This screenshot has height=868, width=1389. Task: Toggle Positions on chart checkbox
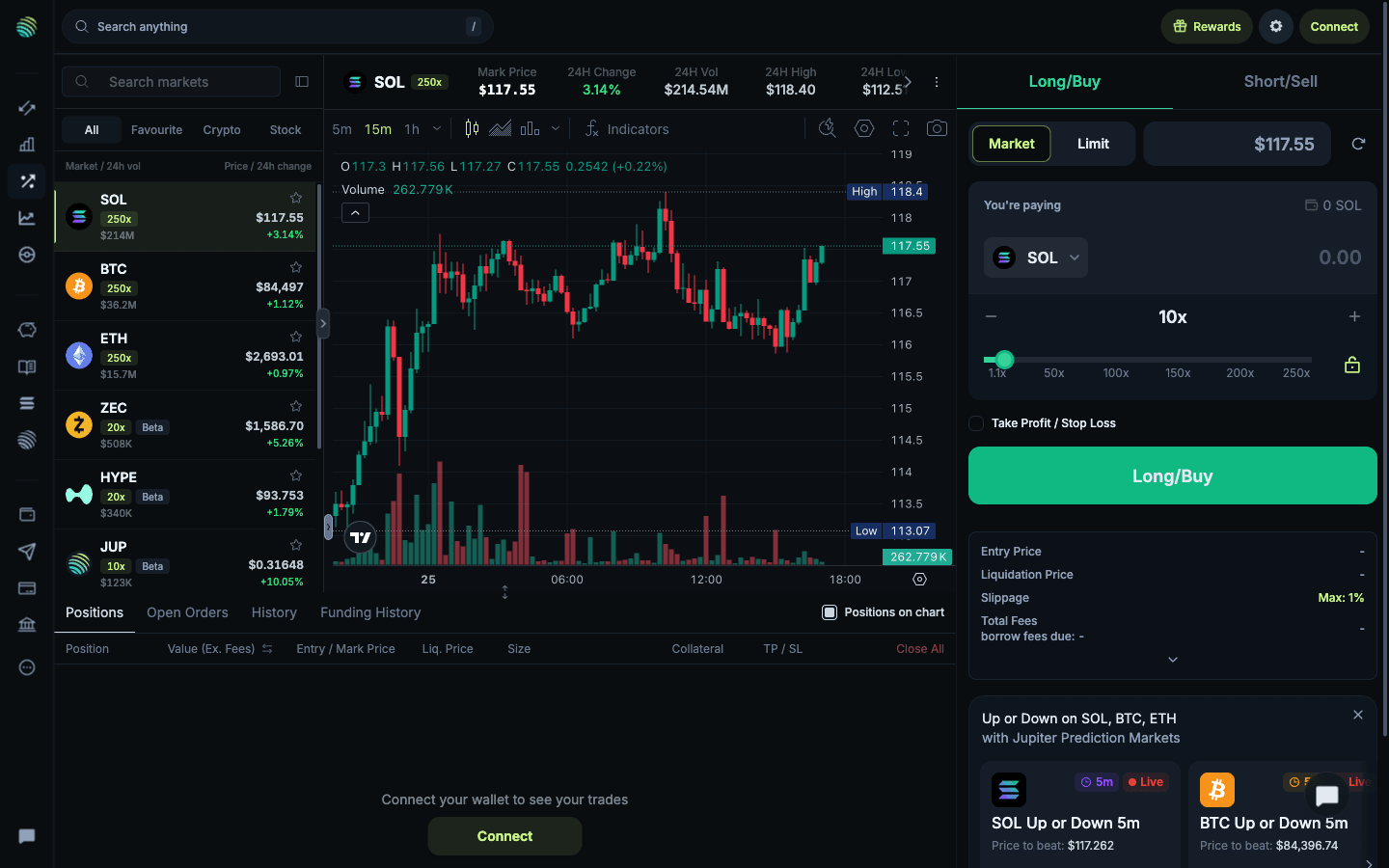click(830, 612)
